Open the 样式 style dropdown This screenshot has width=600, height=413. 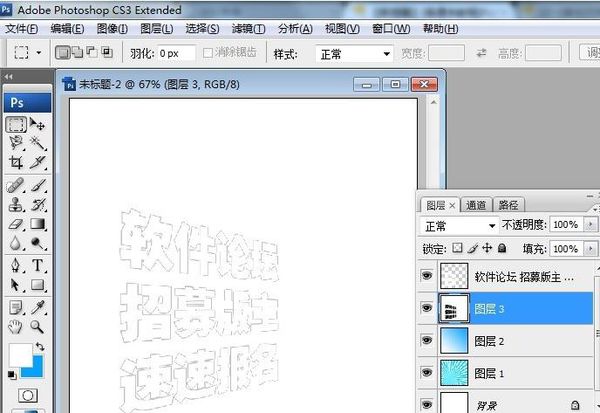(x=354, y=54)
